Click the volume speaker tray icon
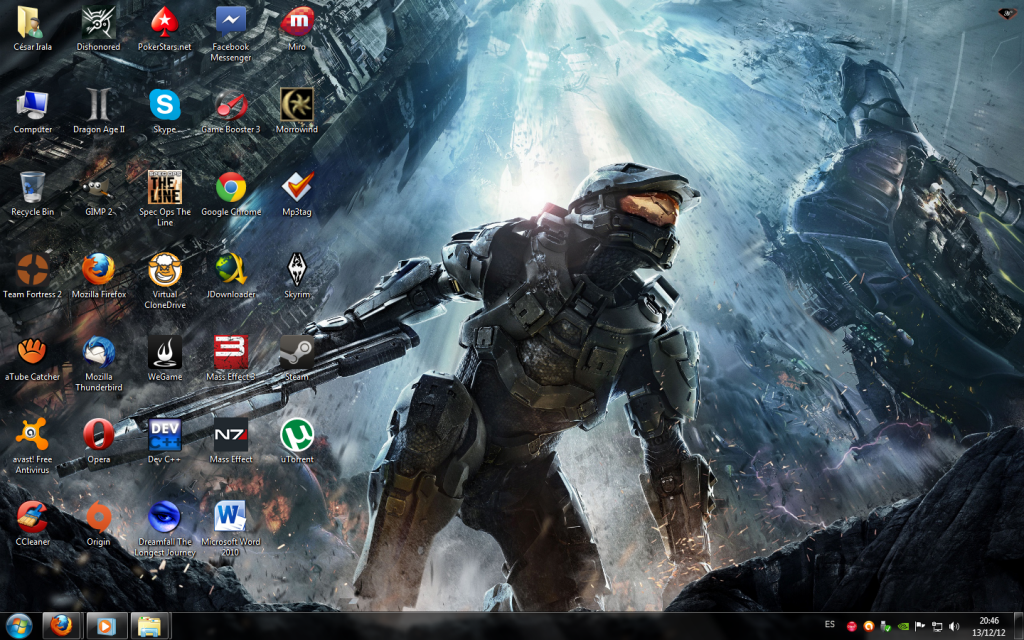1024x640 pixels. (954, 626)
